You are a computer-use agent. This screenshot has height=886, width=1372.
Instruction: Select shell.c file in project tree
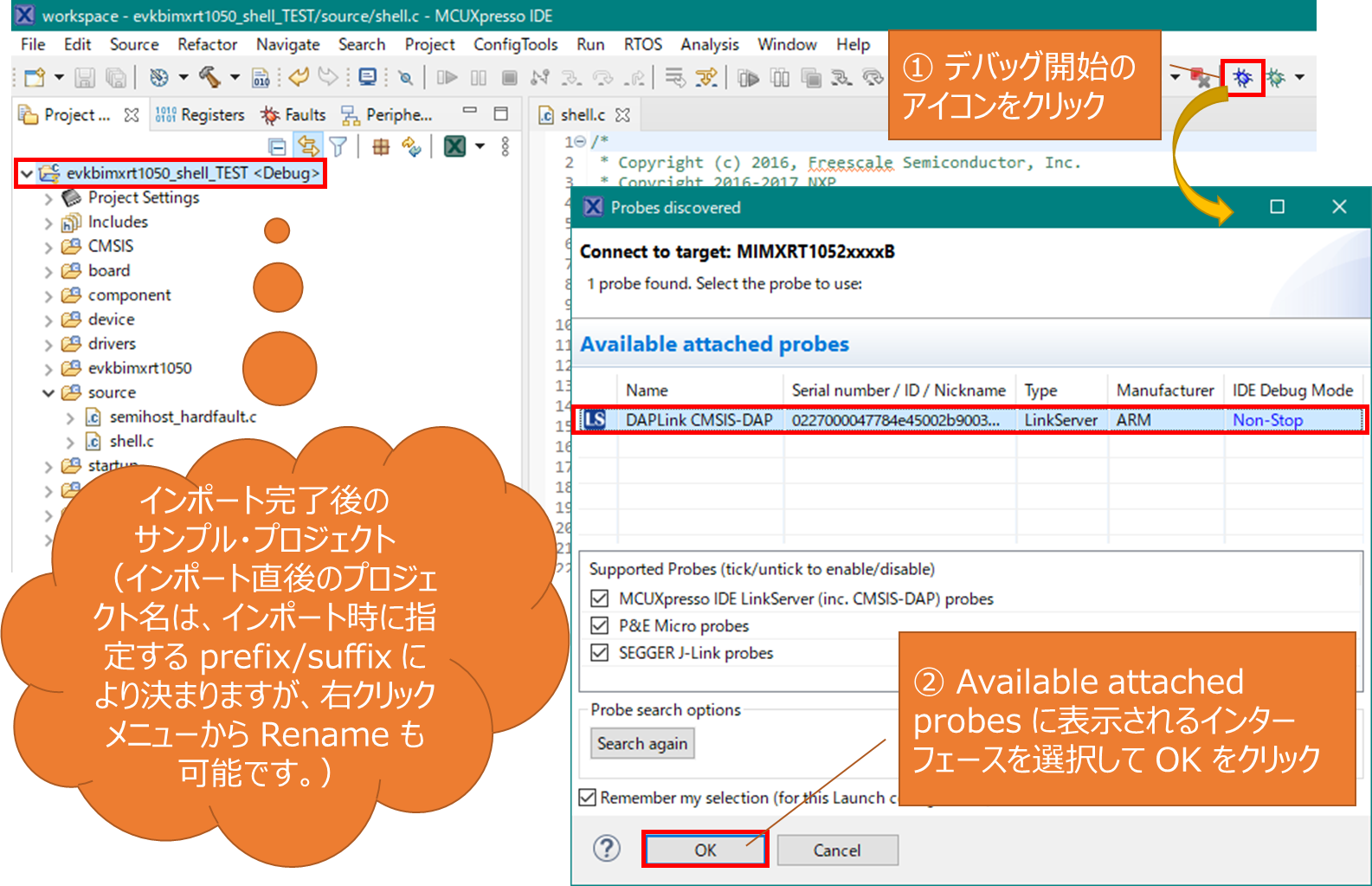click(x=131, y=442)
